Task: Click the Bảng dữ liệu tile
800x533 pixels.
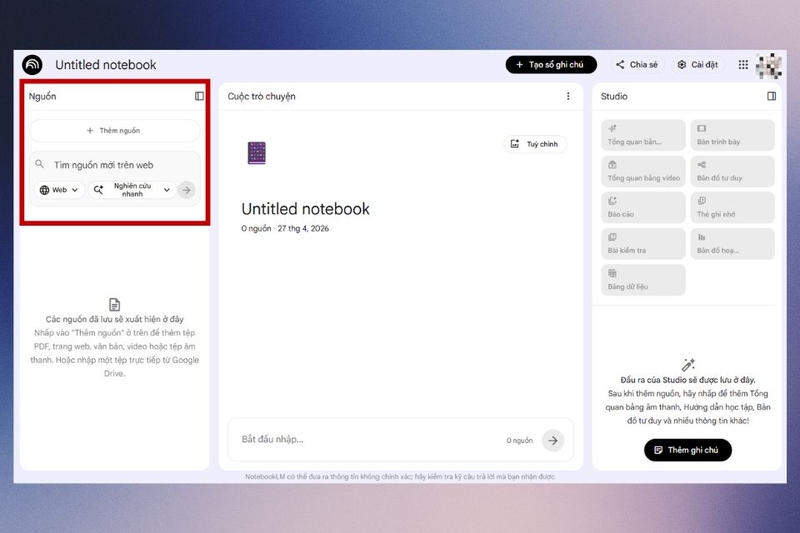Action: pyautogui.click(x=643, y=280)
